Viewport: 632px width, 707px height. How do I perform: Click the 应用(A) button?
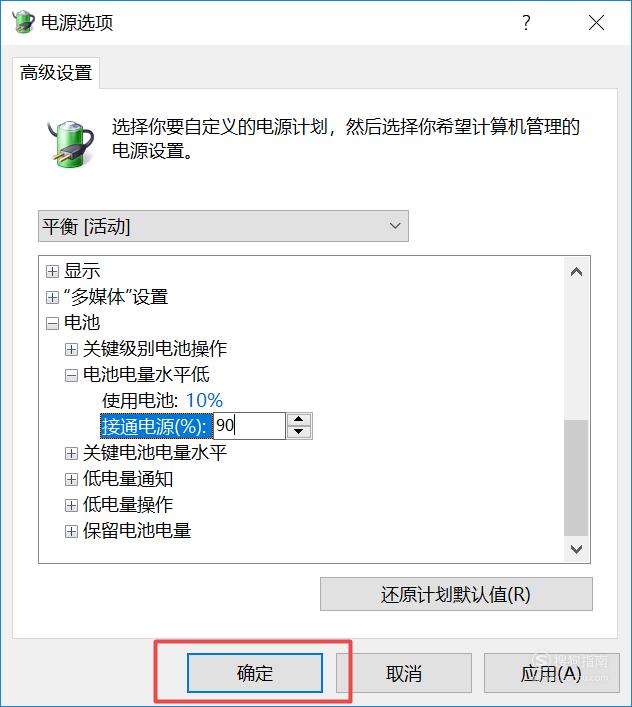(x=552, y=673)
